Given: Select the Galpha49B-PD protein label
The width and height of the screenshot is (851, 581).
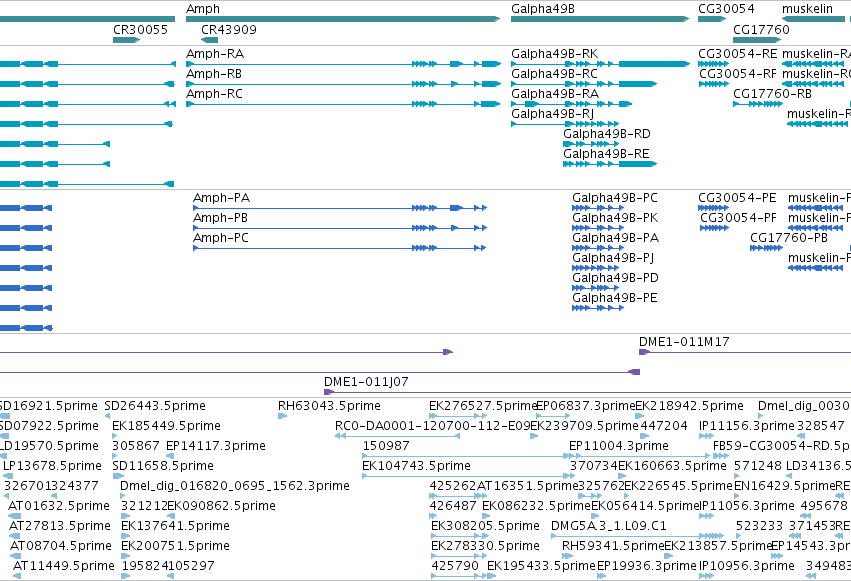Looking at the screenshot, I should [x=615, y=278].
